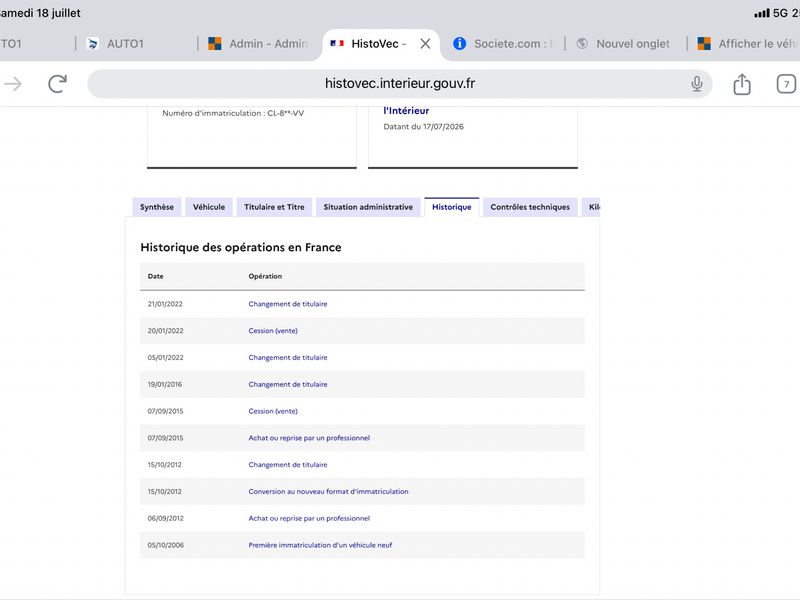Show the open tabs counter
Viewport: 800px width, 600px height.
(786, 84)
